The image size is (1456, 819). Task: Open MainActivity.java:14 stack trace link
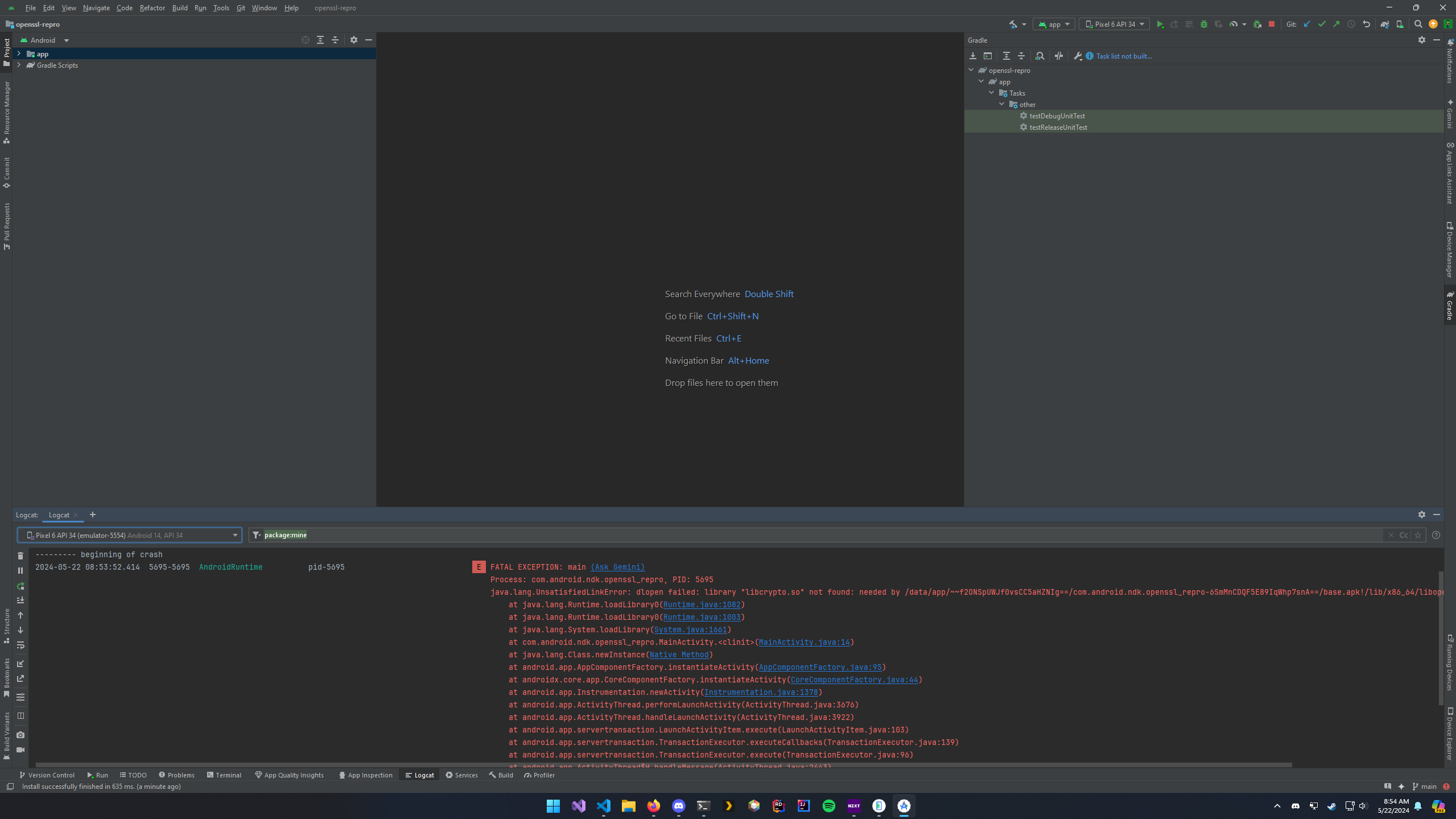[x=803, y=642]
